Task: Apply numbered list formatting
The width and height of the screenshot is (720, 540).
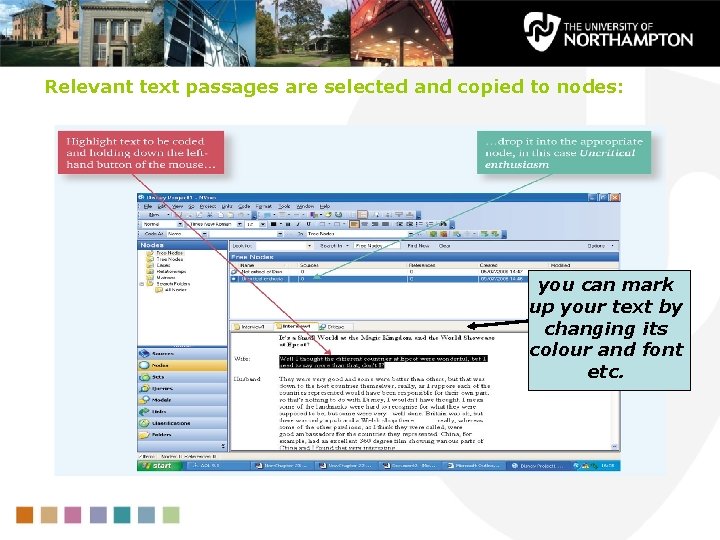Action: pyautogui.click(x=430, y=224)
